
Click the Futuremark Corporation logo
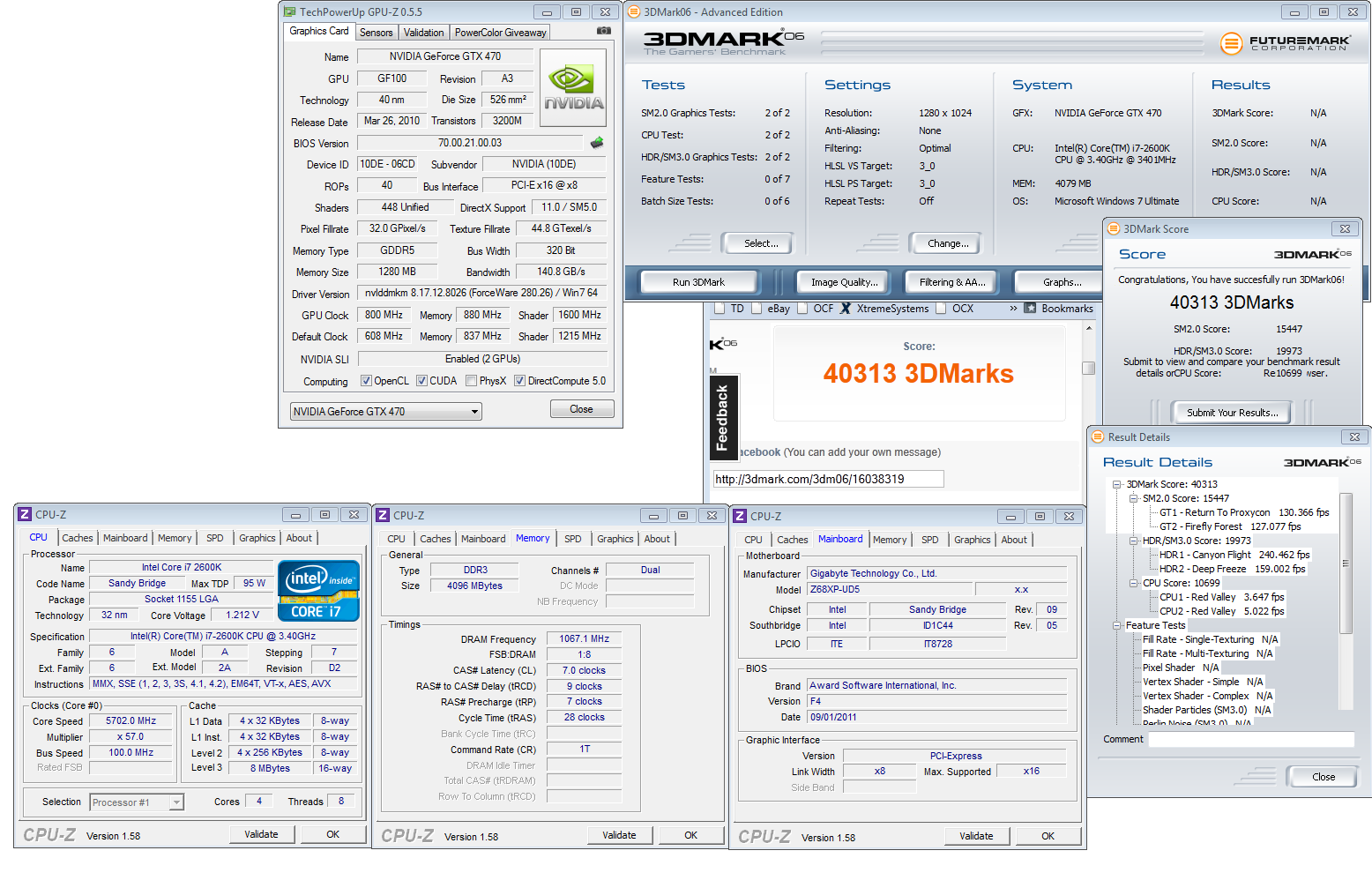click(1285, 42)
